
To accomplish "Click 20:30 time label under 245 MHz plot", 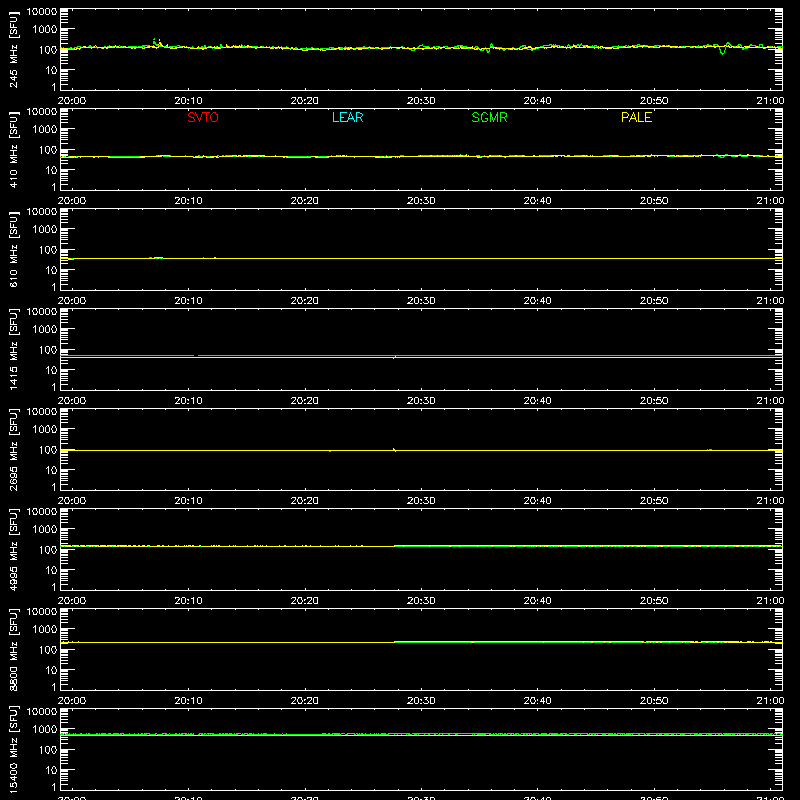I will pyautogui.click(x=421, y=101).
